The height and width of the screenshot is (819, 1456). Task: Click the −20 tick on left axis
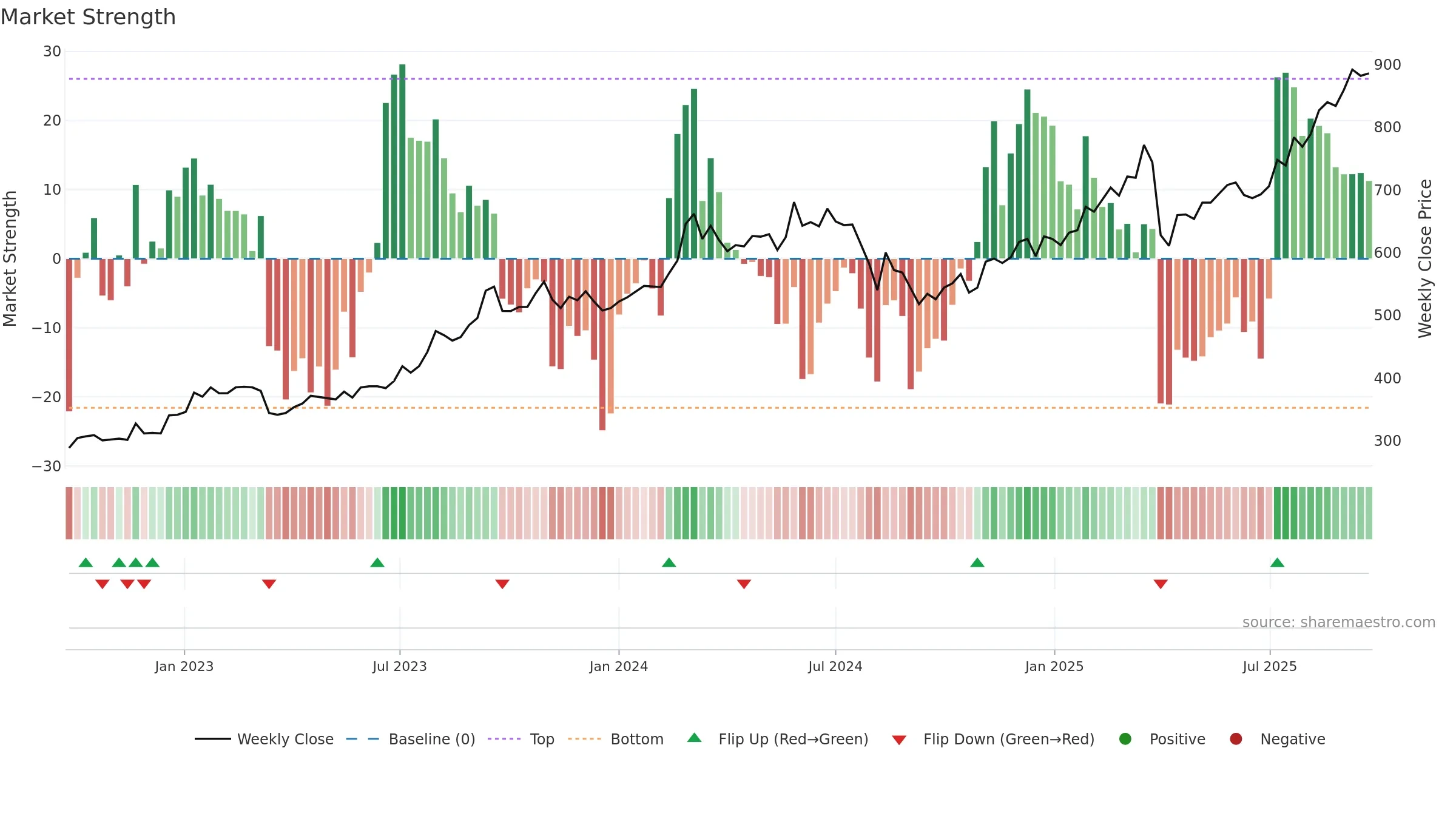pos(47,397)
